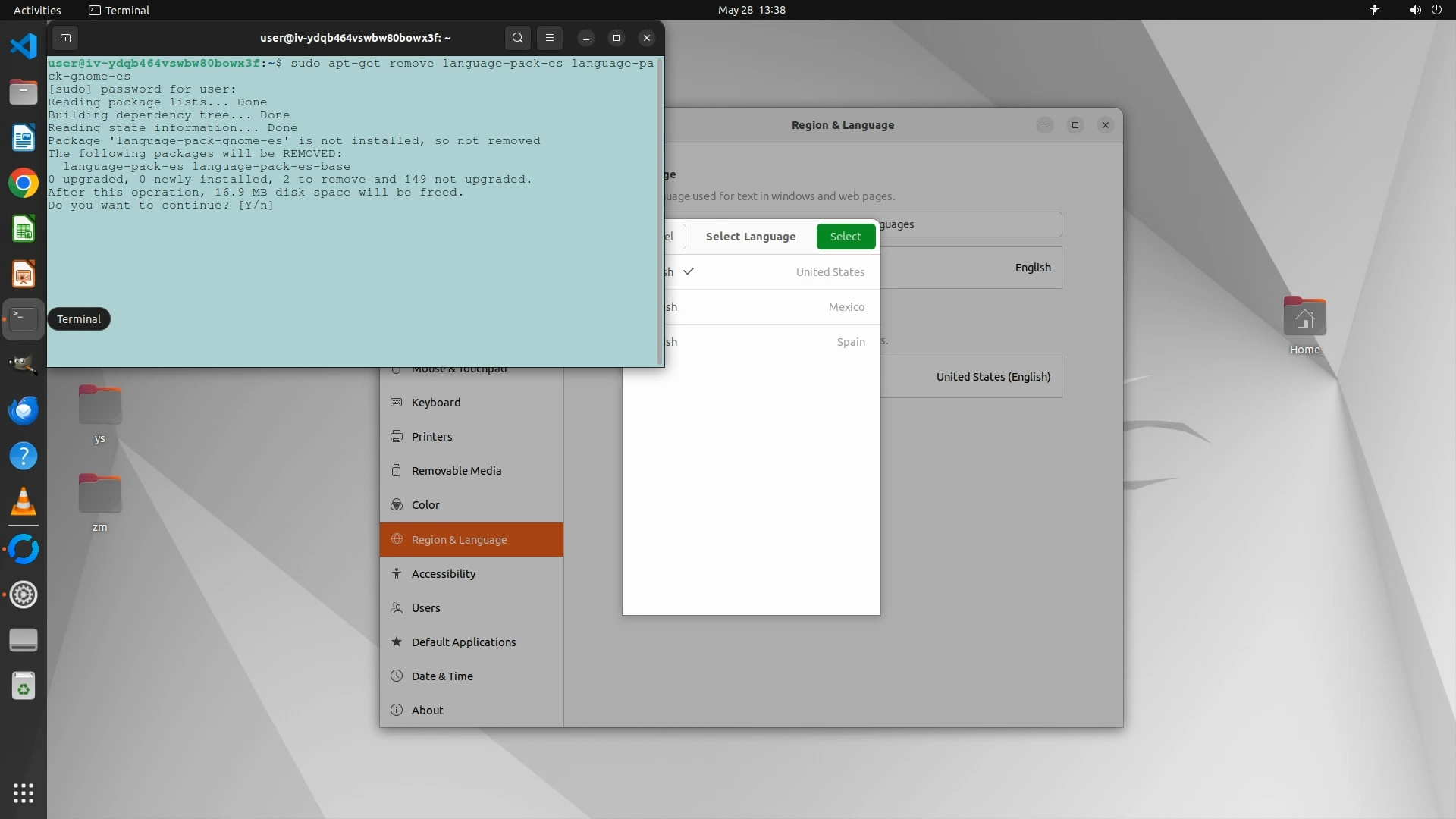
Task: Open Thunderbird mail from dock
Action: tap(24, 410)
